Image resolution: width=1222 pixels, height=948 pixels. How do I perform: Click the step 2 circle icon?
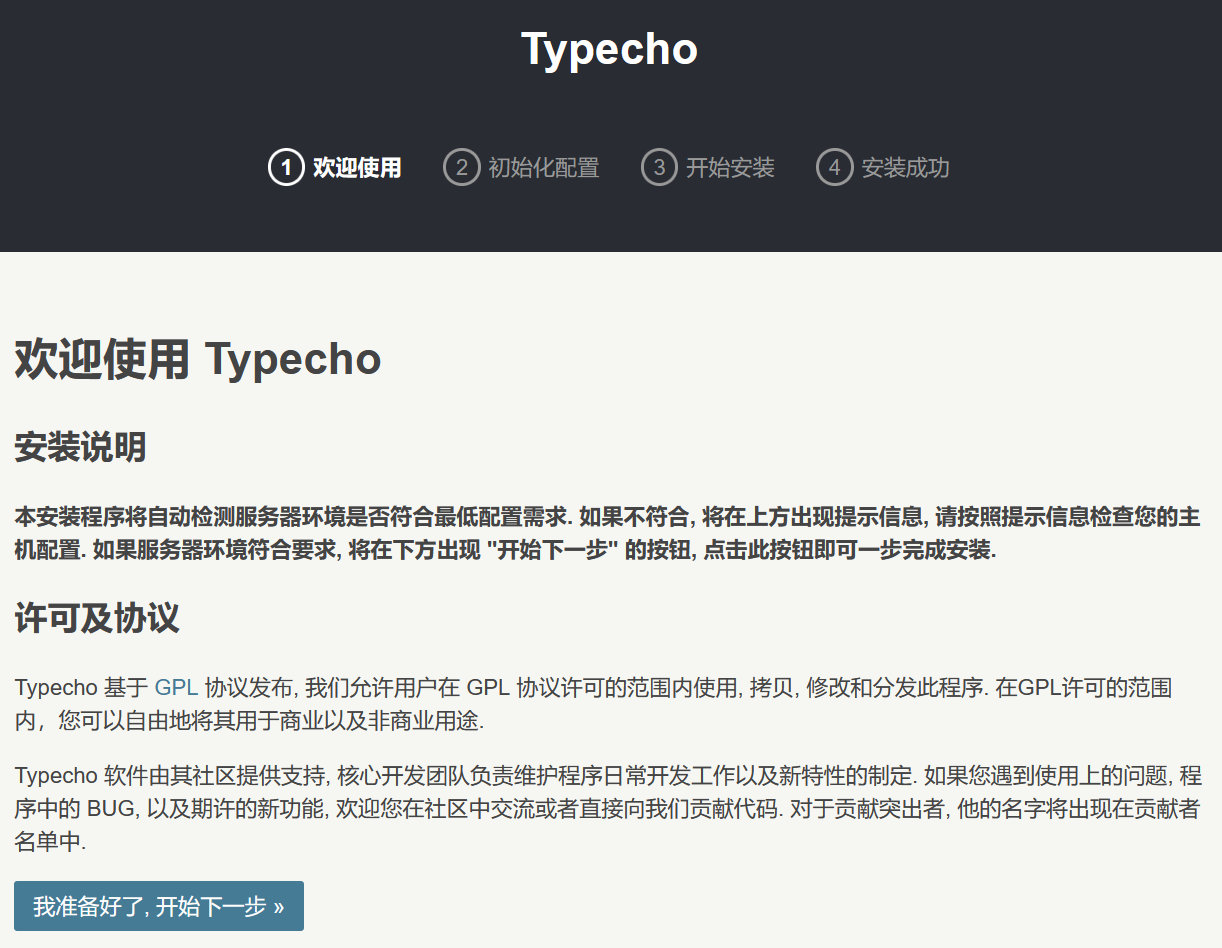tap(460, 167)
